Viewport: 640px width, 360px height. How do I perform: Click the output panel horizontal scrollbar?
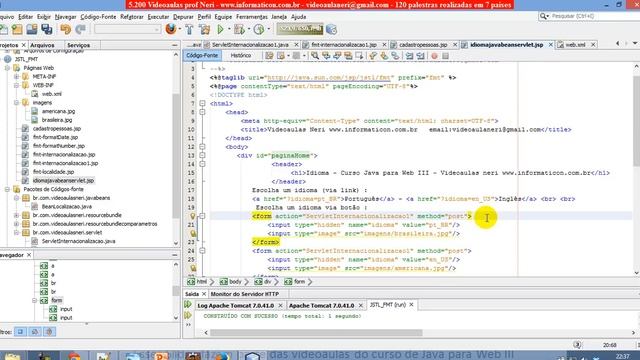316,333
